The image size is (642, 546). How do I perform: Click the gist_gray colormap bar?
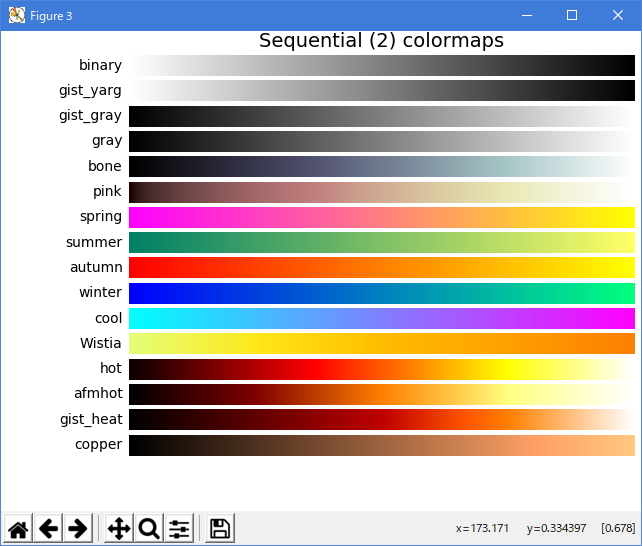pyautogui.click(x=382, y=116)
